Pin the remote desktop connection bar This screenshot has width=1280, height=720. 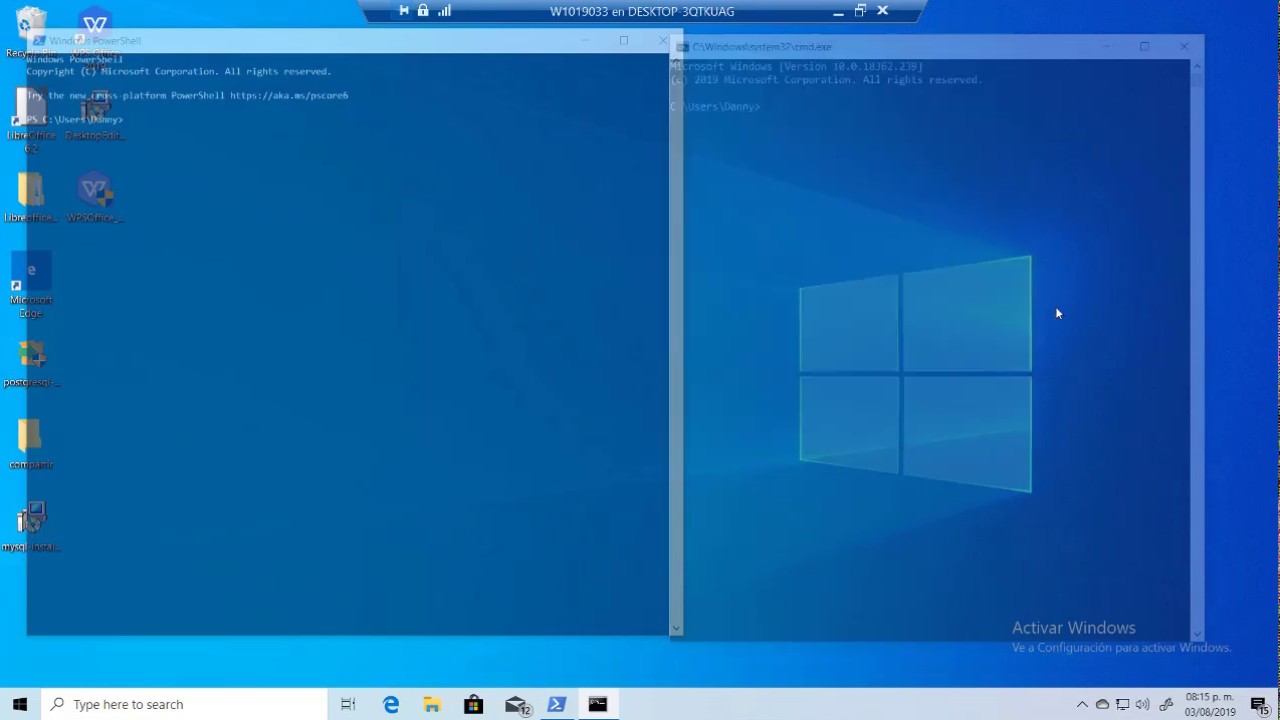pyautogui.click(x=404, y=11)
